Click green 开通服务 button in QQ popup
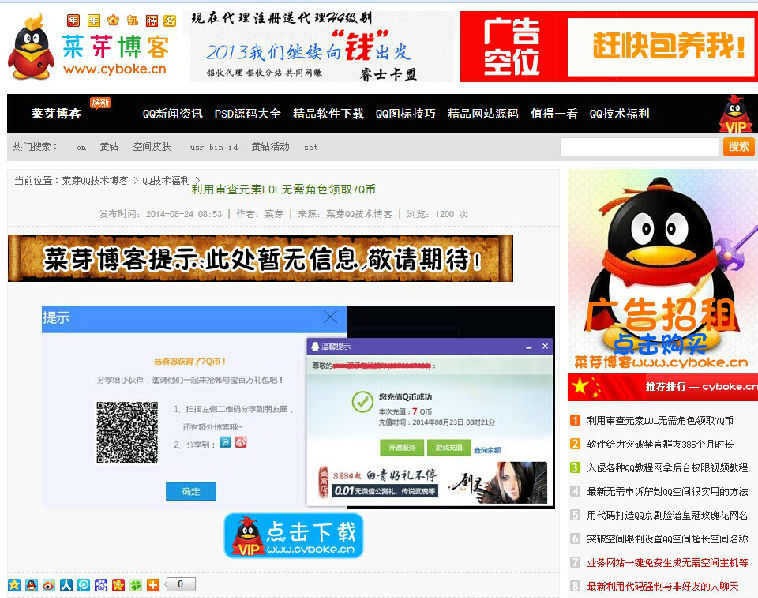Image resolution: width=758 pixels, height=598 pixels. click(402, 448)
